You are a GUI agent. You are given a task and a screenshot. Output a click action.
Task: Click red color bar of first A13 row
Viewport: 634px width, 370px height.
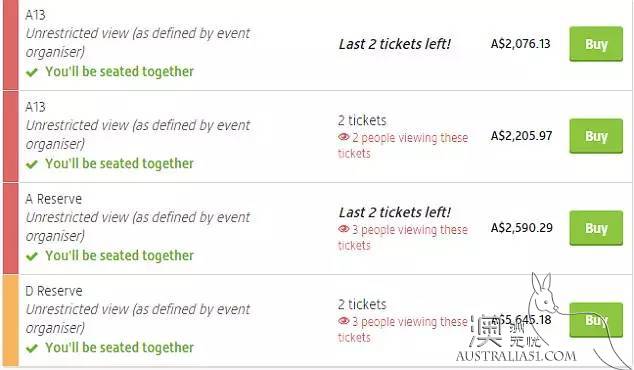(x=11, y=45)
